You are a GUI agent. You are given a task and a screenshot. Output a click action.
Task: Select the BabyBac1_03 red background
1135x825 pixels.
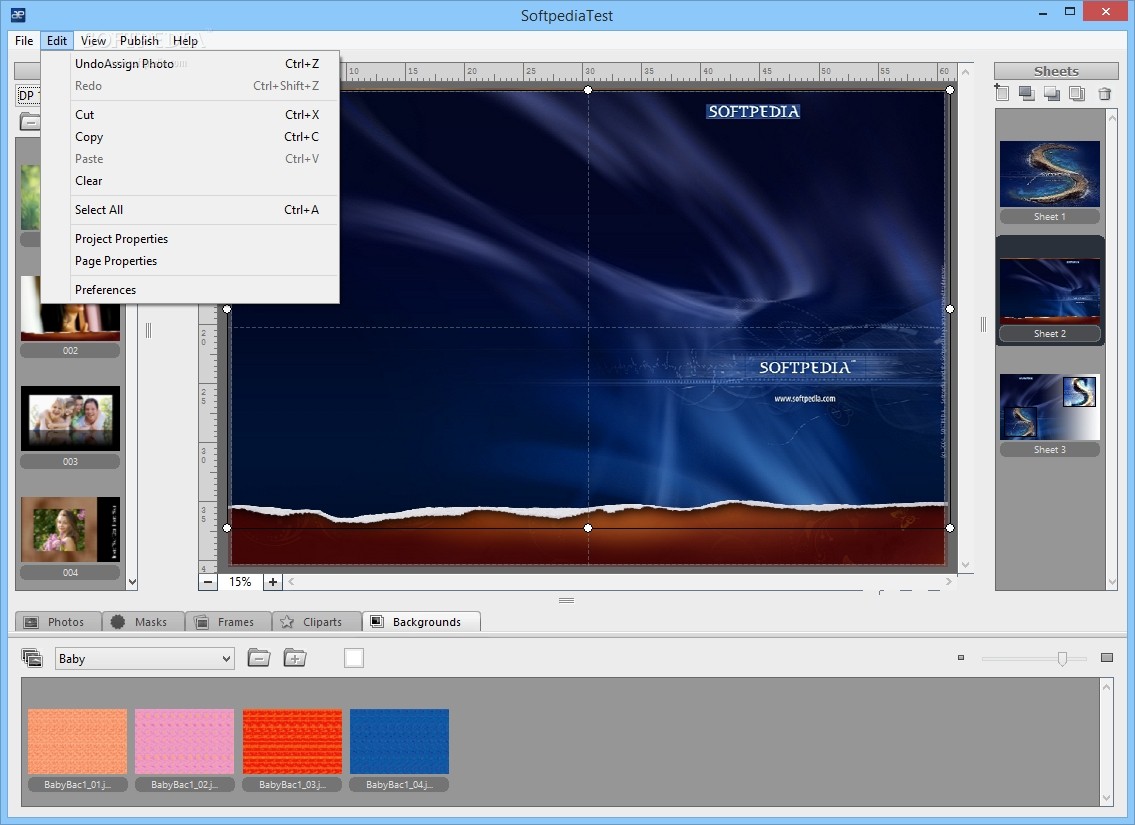tap(292, 742)
